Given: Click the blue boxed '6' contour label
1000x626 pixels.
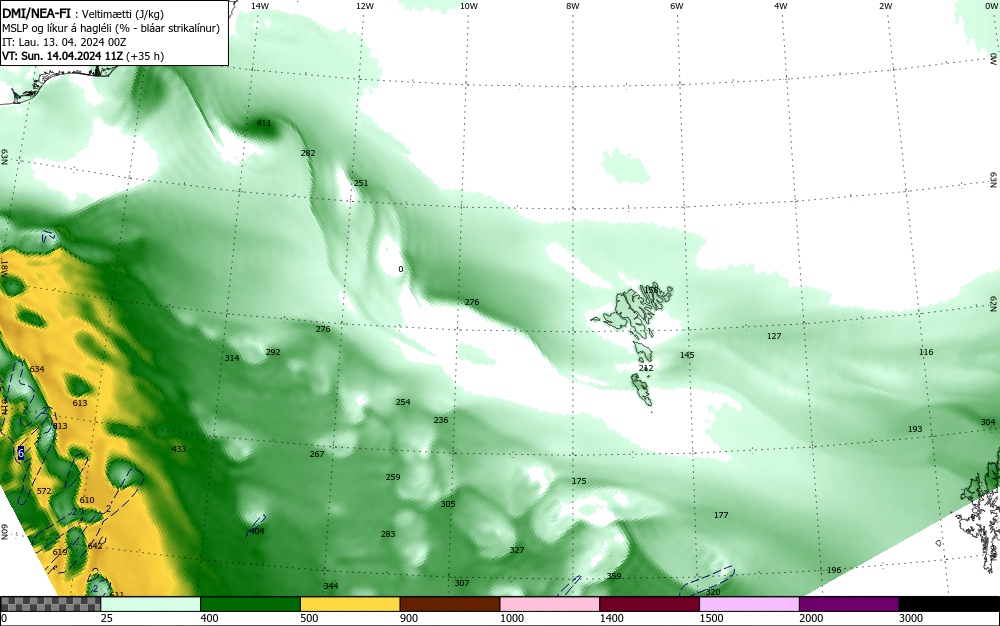Looking at the screenshot, I should tap(21, 453).
